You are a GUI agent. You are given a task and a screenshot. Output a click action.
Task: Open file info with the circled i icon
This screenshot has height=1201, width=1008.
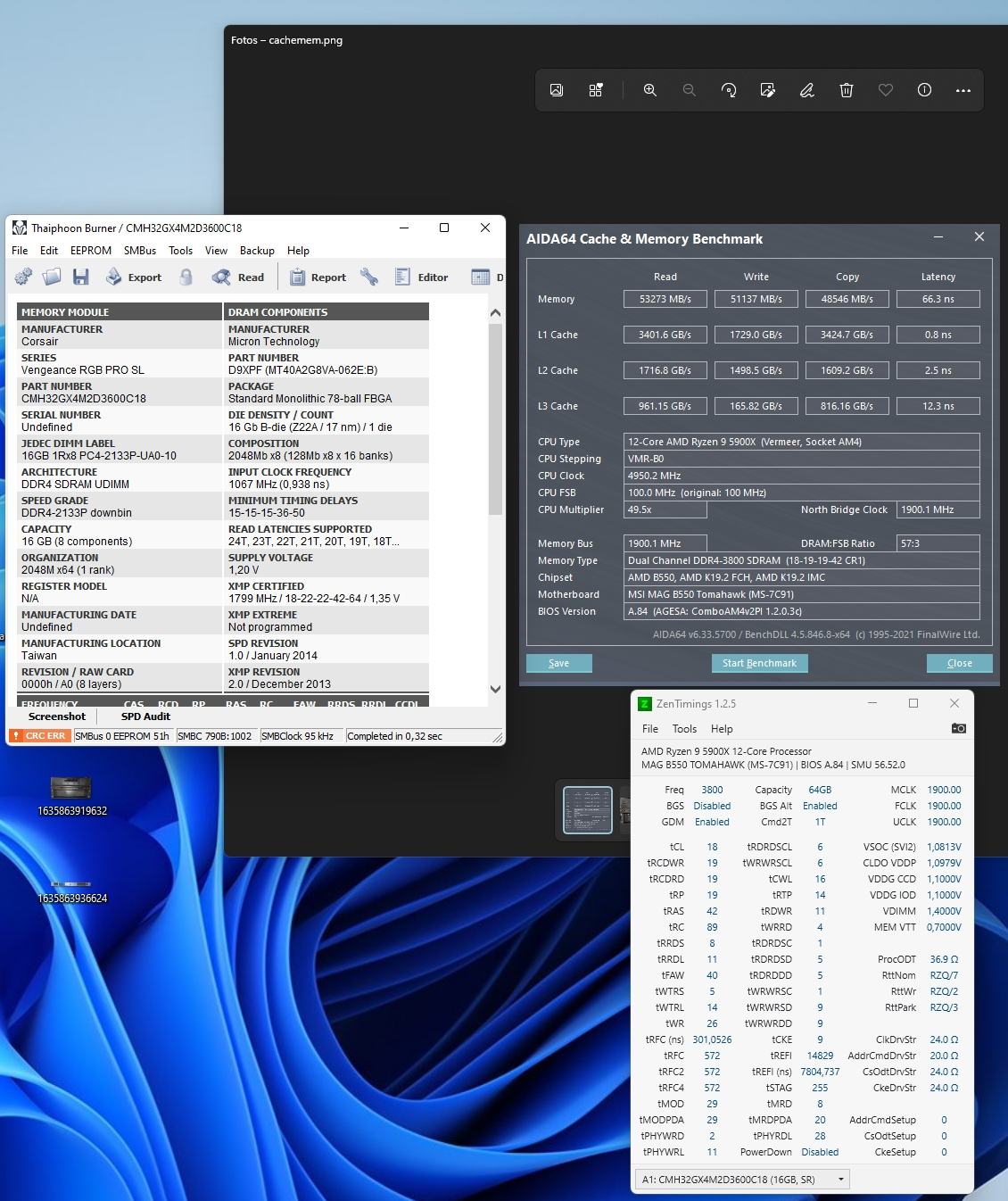[x=925, y=90]
